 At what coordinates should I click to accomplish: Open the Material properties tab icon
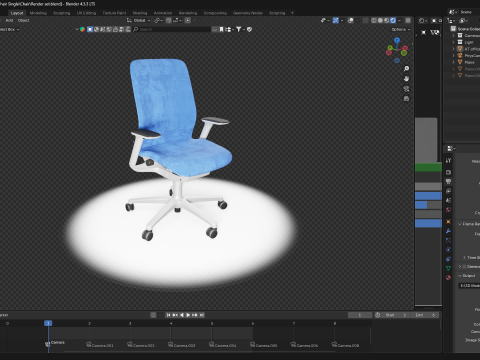coord(448,278)
